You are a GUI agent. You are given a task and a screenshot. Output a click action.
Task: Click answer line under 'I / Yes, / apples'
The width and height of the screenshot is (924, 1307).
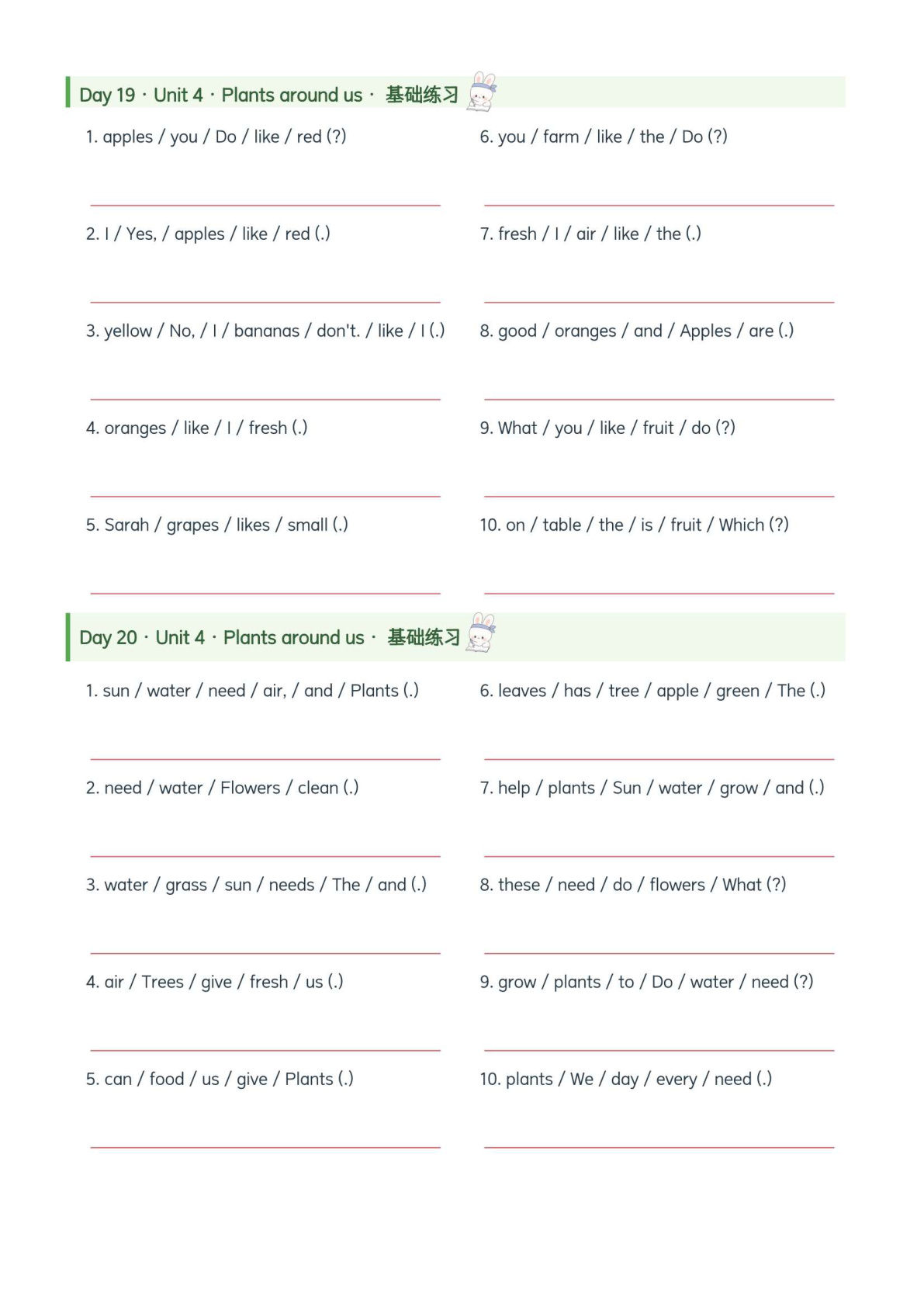click(x=265, y=302)
